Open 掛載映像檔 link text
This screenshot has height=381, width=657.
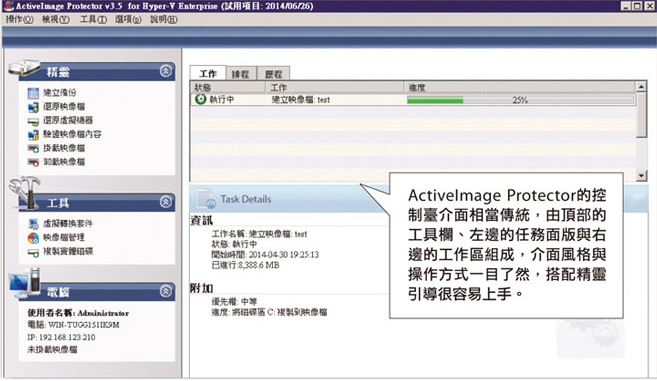coord(64,148)
